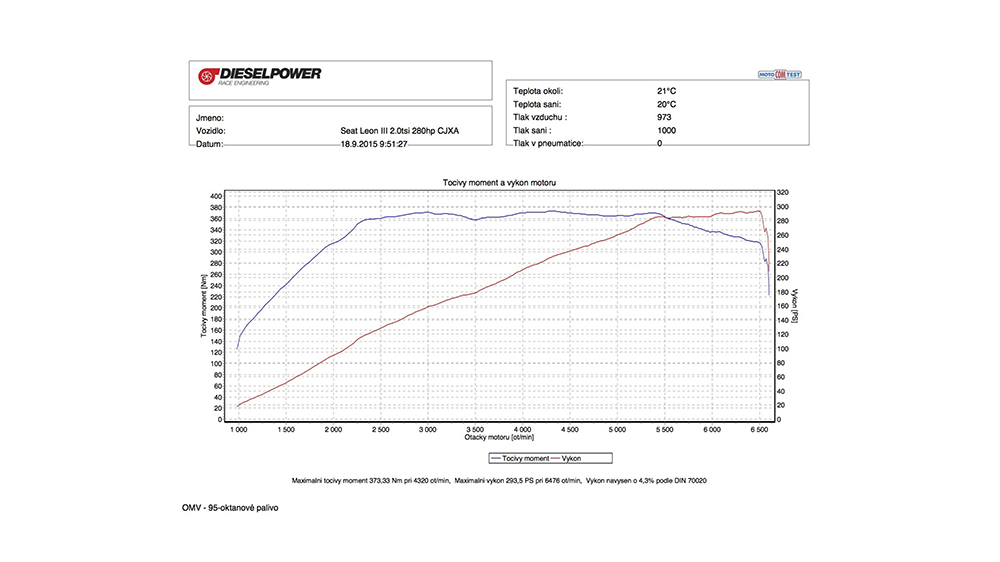Click the Vykon [PS] right axis label
Viewport: 1000px width, 562px height.
point(795,306)
